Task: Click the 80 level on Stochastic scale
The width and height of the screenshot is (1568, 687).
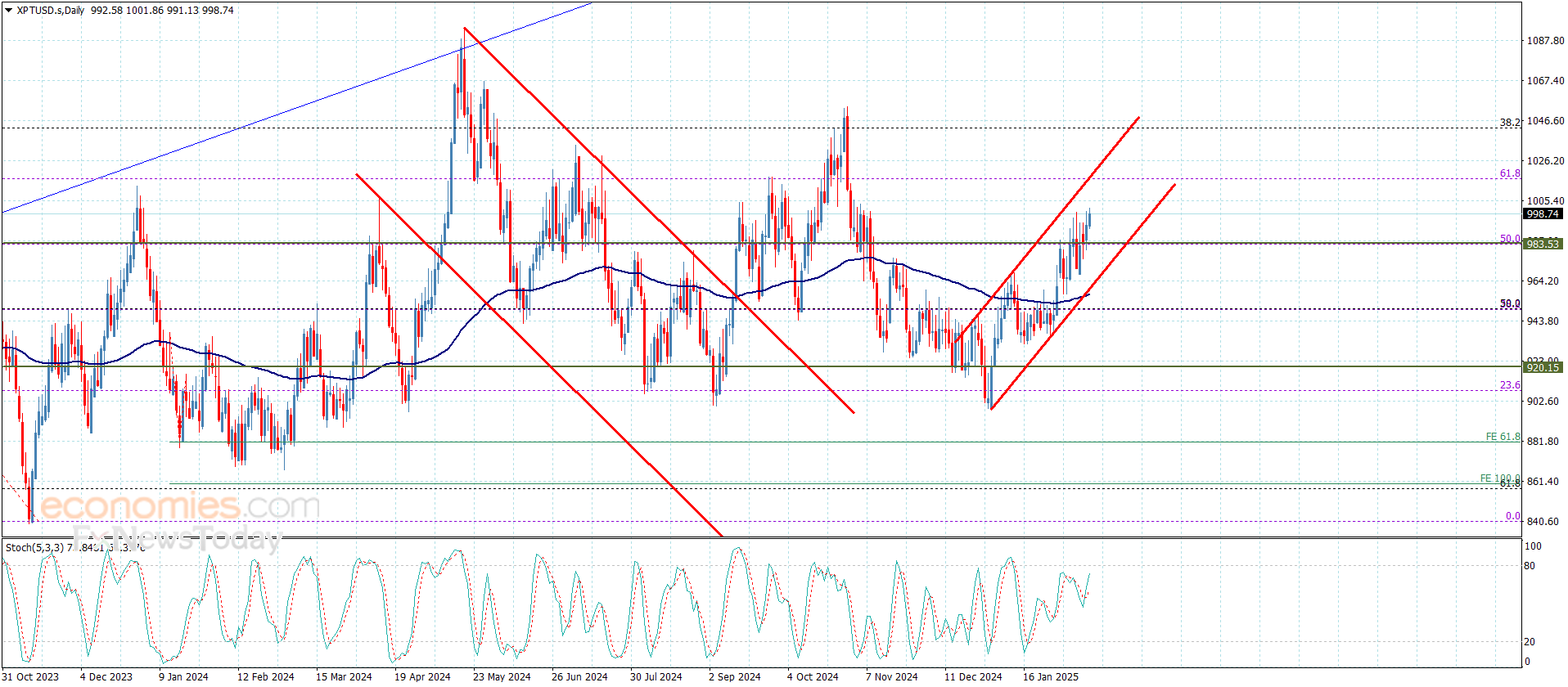Action: pyautogui.click(x=1530, y=566)
